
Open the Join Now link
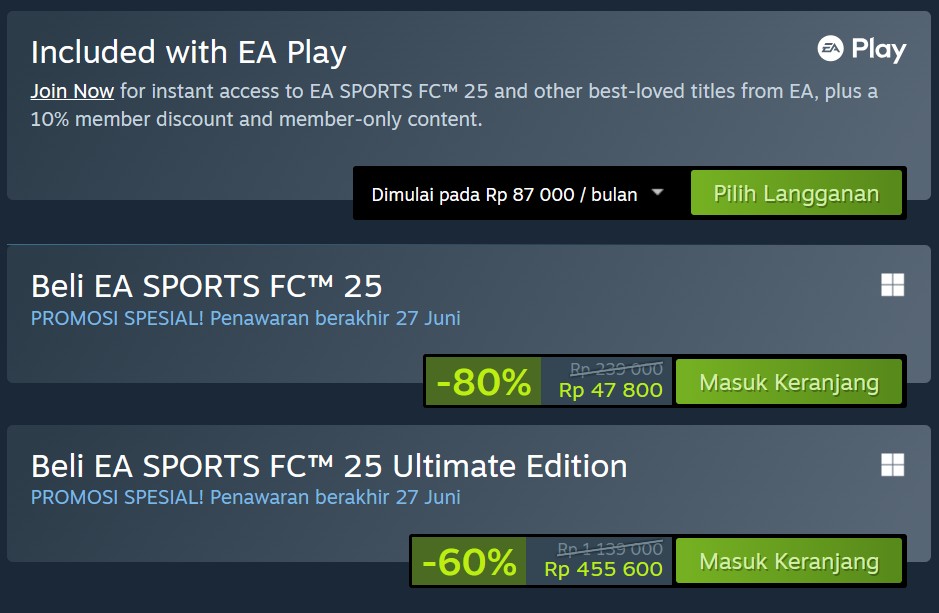(x=72, y=92)
